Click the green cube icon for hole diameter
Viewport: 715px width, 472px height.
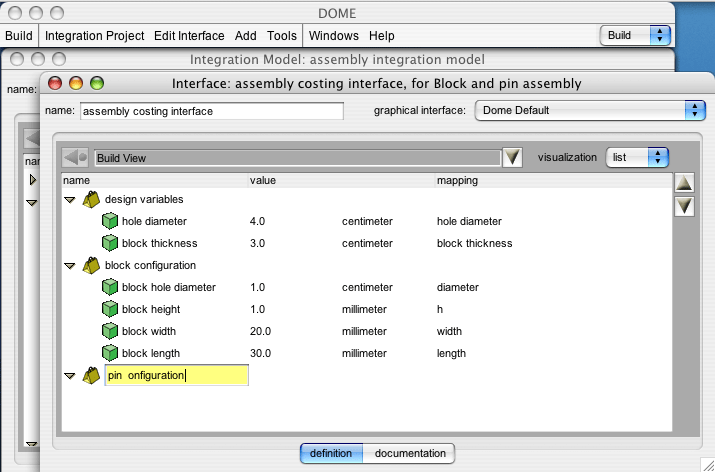pos(109,221)
